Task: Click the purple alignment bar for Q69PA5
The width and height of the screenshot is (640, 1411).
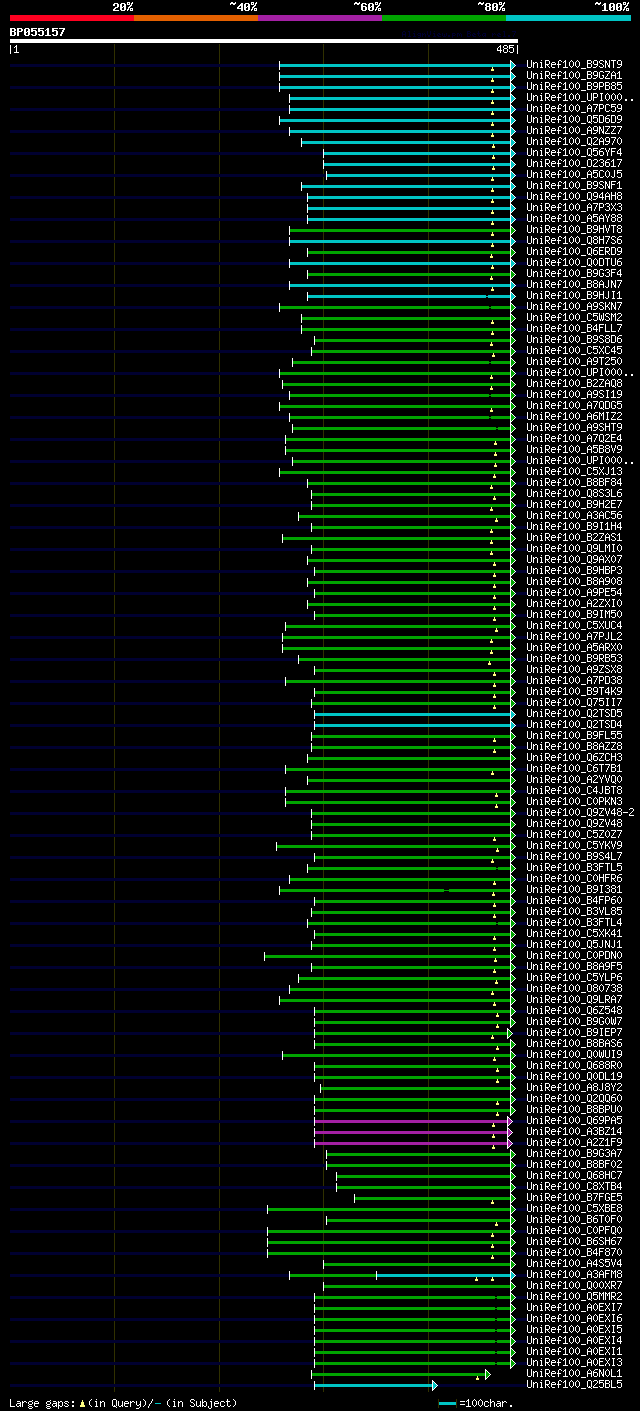Action: pyautogui.click(x=412, y=1121)
